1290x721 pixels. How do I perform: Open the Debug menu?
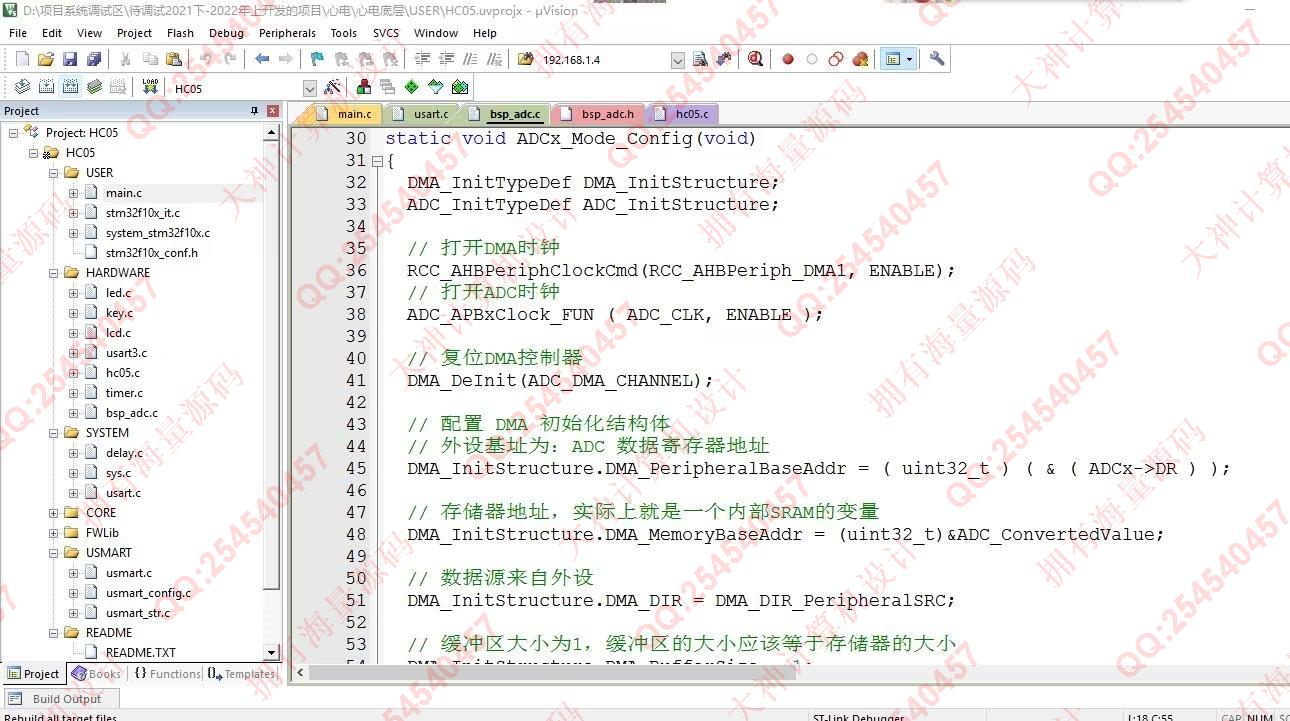[x=226, y=33]
